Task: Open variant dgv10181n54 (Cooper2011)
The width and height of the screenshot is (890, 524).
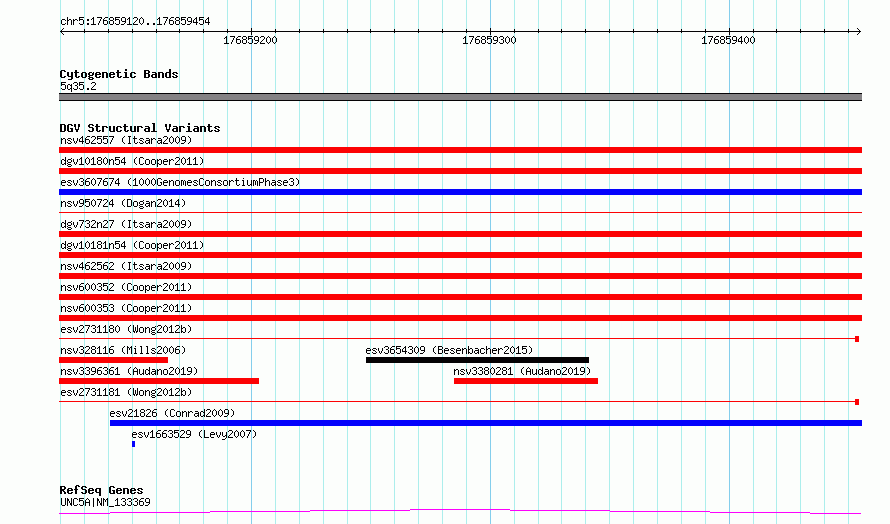Action: [132, 245]
